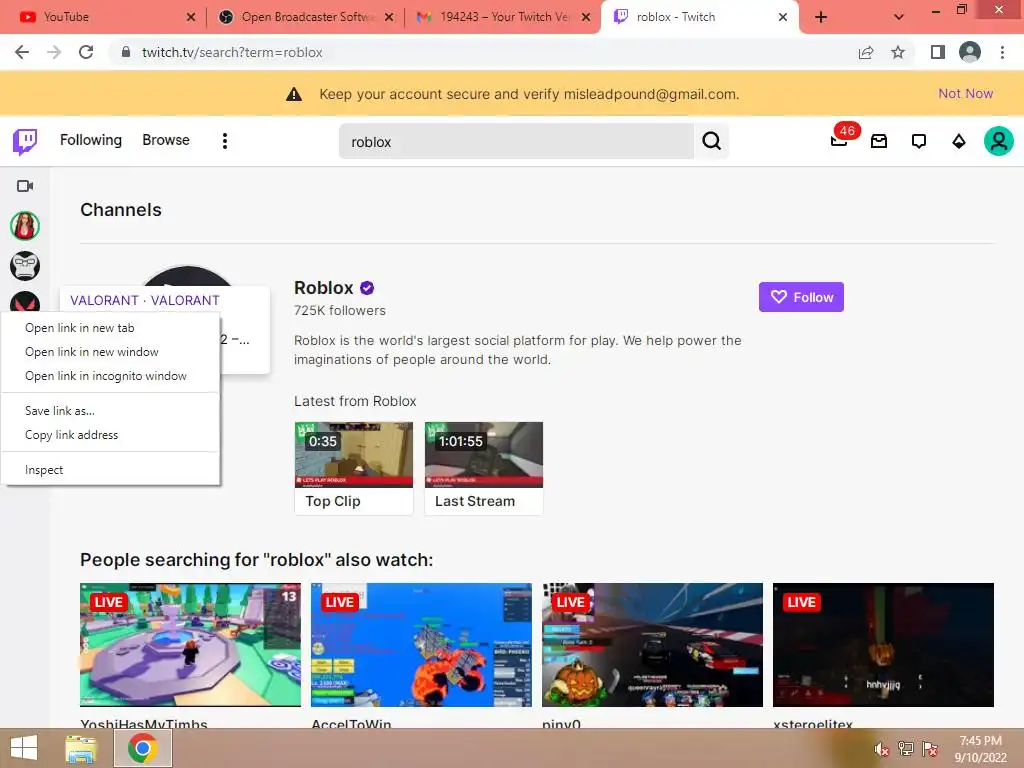This screenshot has height=768, width=1024.
Task: Open the Chrome three-dot menu
Action: [1002, 52]
